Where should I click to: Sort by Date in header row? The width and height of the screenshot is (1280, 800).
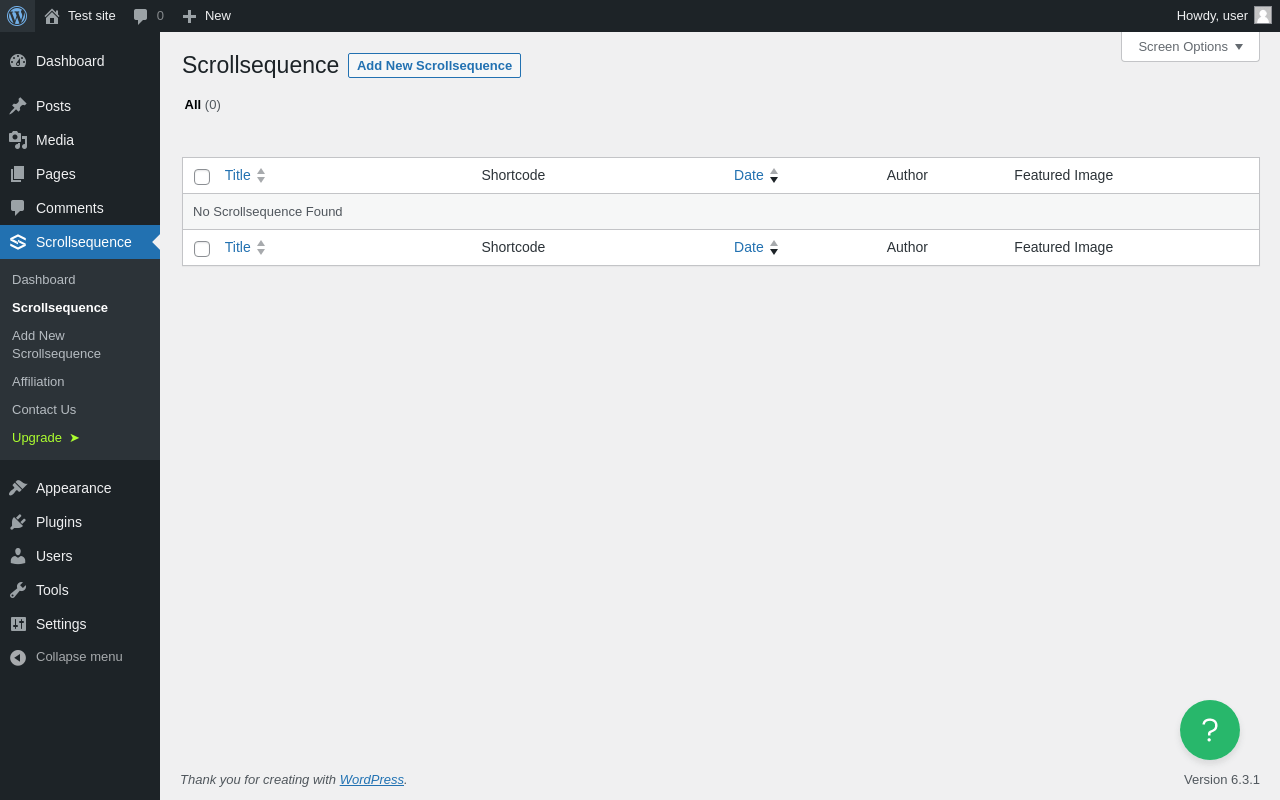[749, 175]
